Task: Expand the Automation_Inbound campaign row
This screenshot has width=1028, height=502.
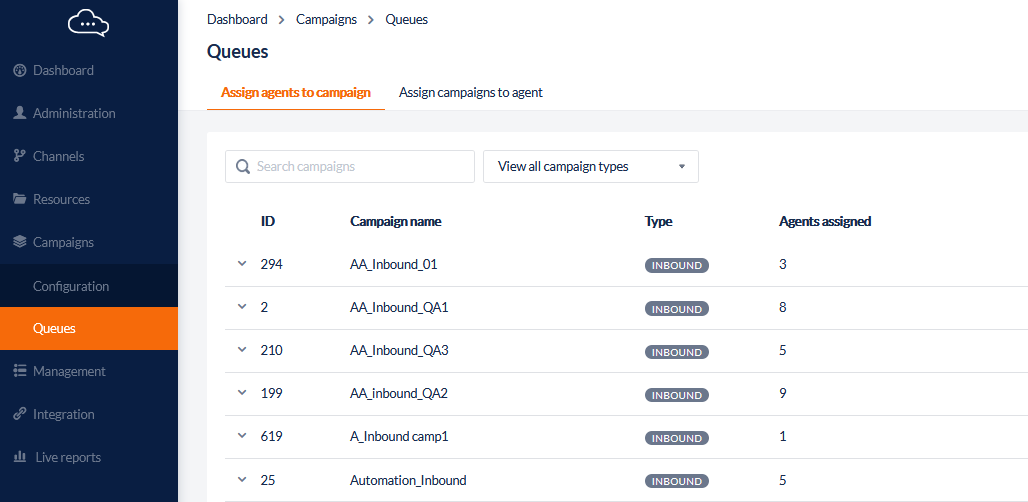Action: pyautogui.click(x=241, y=480)
